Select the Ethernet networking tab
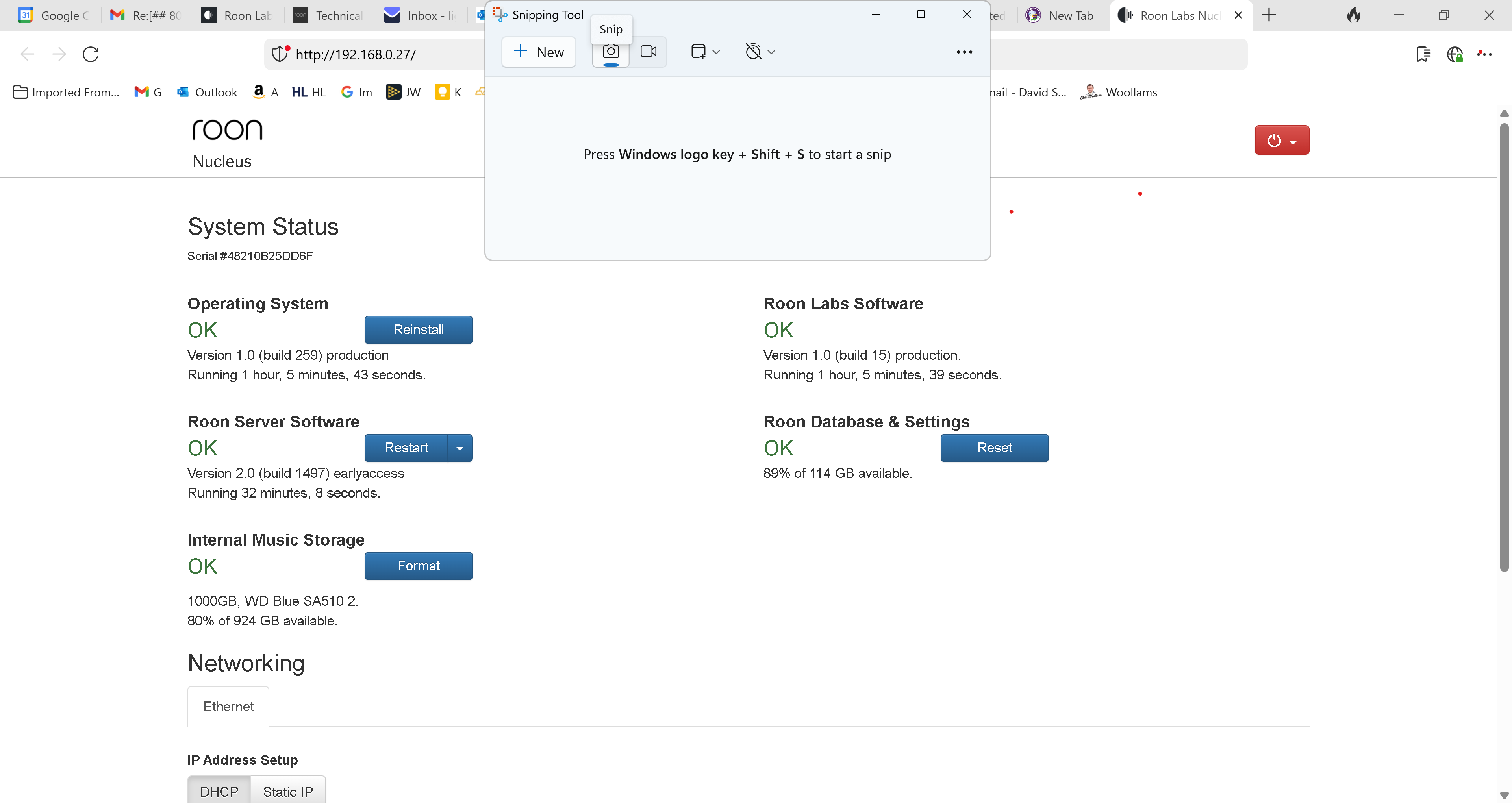1512x803 pixels. [x=228, y=706]
